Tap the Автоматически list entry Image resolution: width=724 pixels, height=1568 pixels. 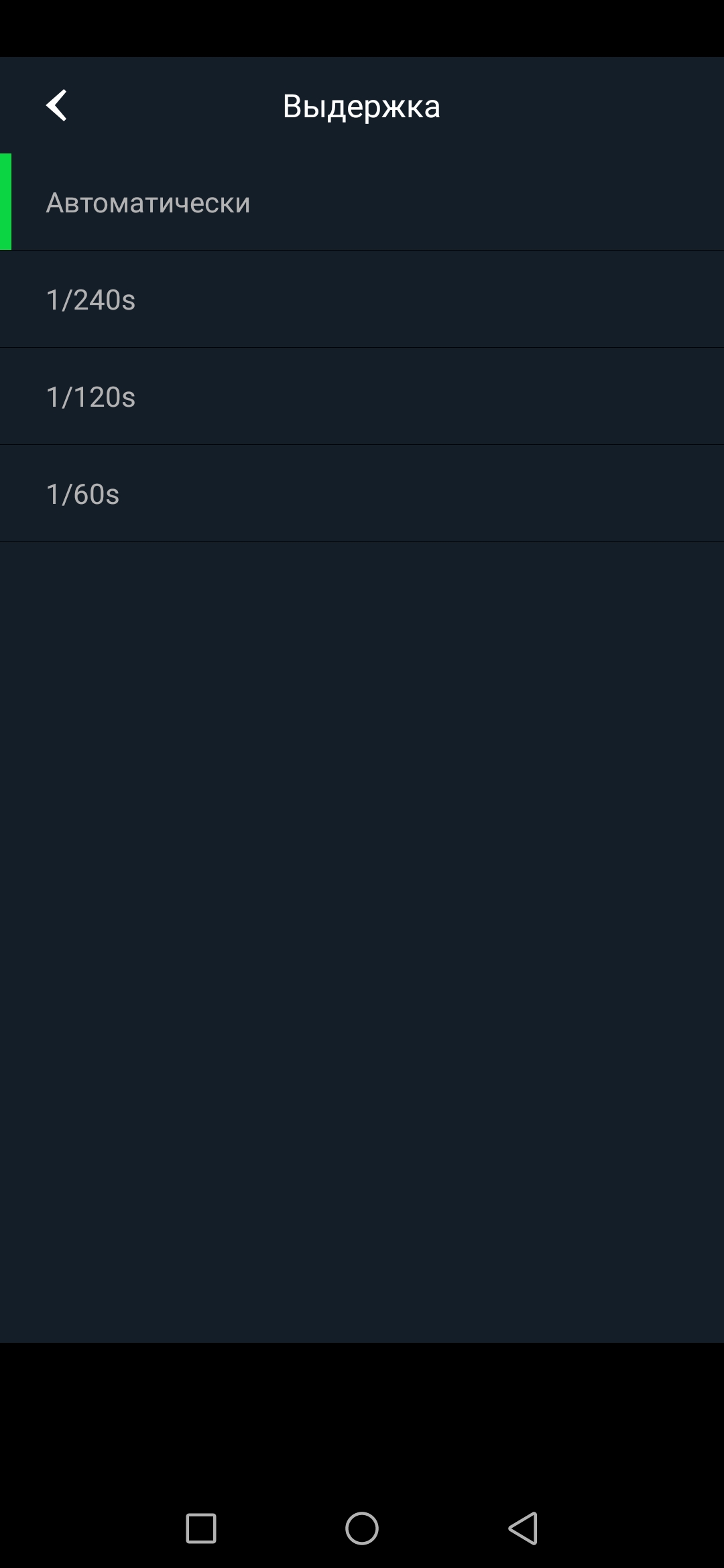pyautogui.click(x=362, y=202)
